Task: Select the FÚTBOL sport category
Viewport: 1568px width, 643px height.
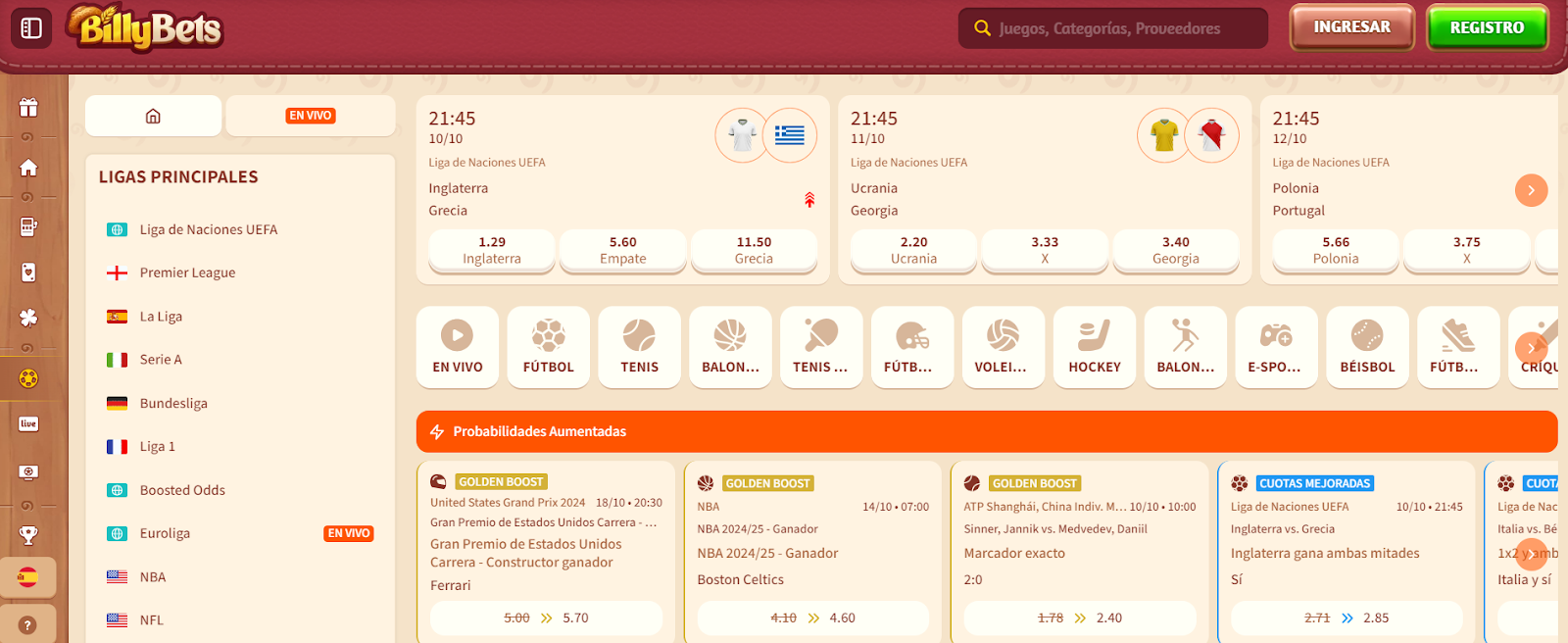Action: pyautogui.click(x=549, y=347)
